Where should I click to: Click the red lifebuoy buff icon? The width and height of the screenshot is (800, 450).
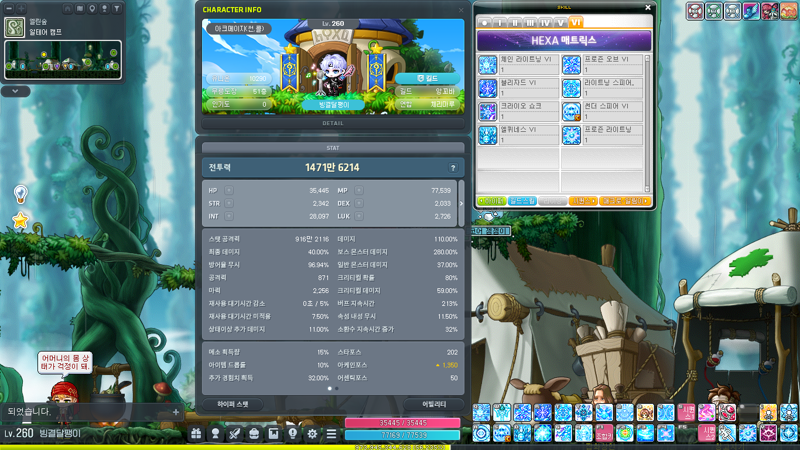(695, 11)
